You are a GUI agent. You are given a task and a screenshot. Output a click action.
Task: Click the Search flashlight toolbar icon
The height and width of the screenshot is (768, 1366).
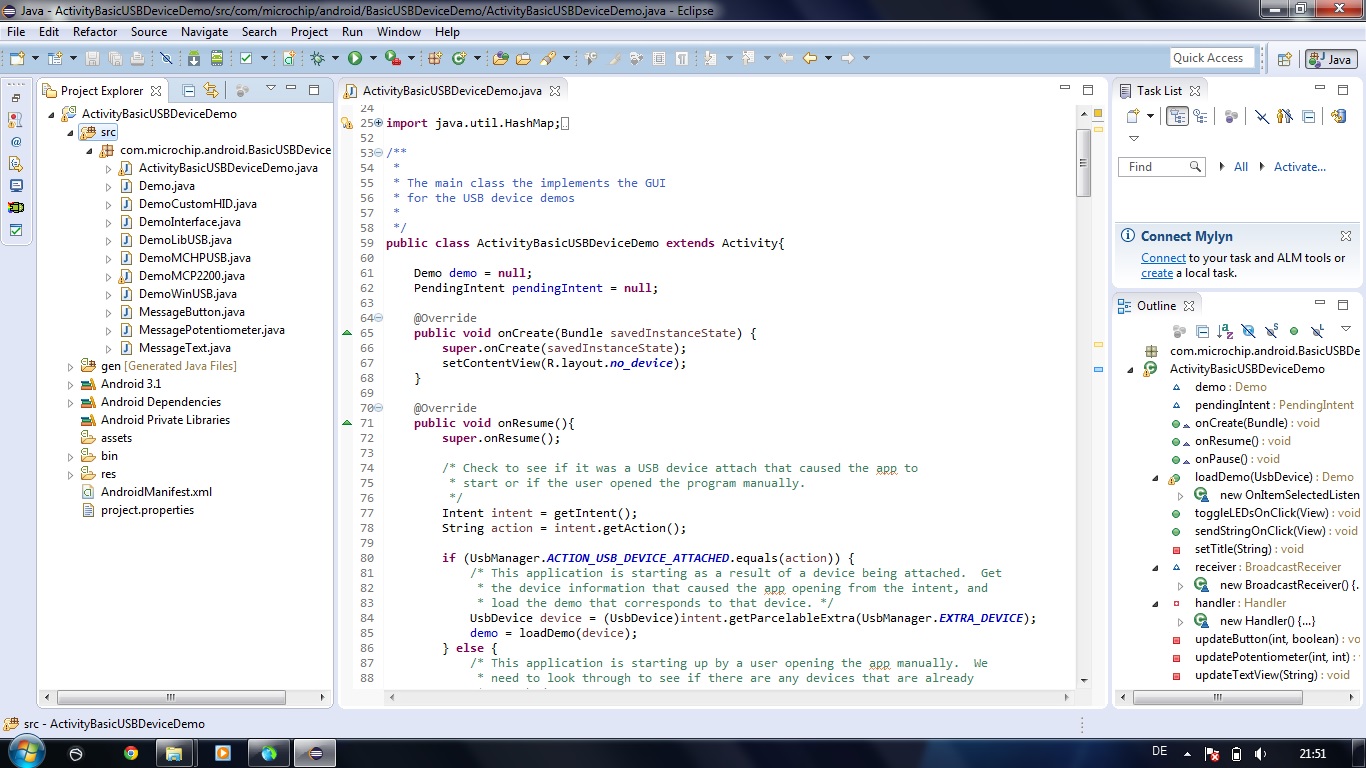pos(548,58)
